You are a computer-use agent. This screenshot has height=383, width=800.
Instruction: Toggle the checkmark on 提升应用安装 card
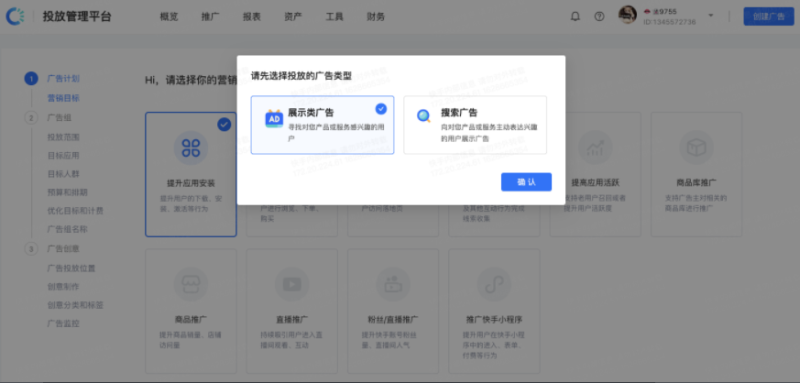pos(224,124)
